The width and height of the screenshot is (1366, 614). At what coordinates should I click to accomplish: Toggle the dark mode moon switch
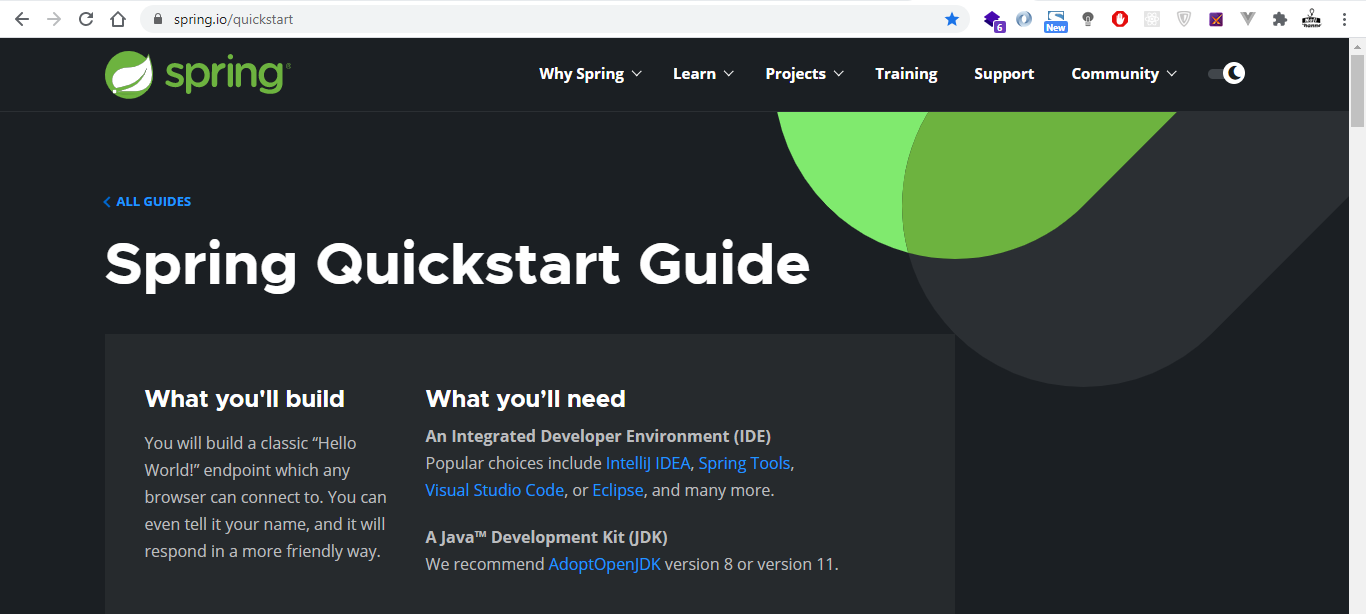1227,73
